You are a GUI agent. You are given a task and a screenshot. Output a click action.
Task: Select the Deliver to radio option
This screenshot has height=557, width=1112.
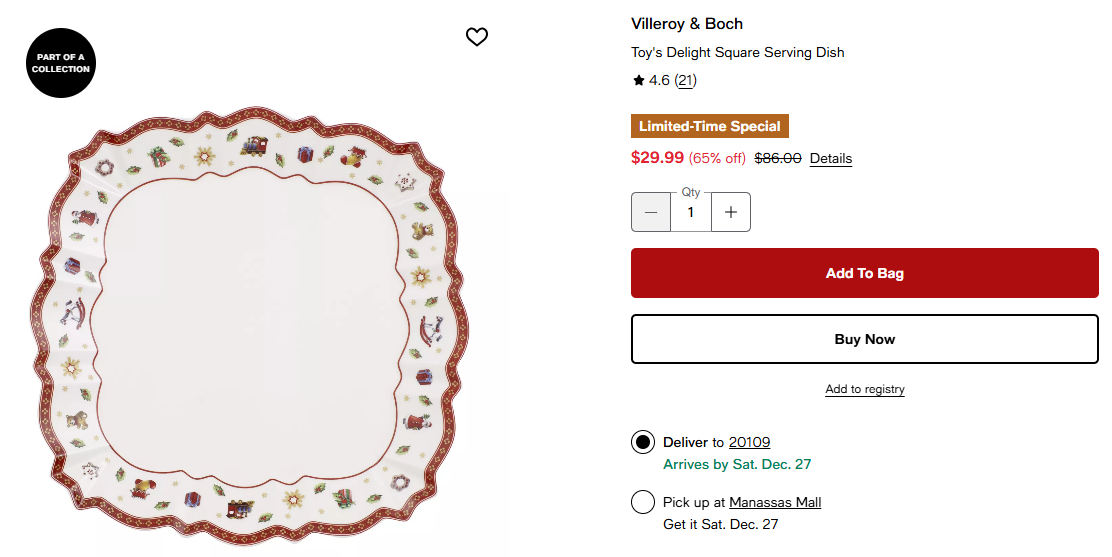tap(643, 442)
